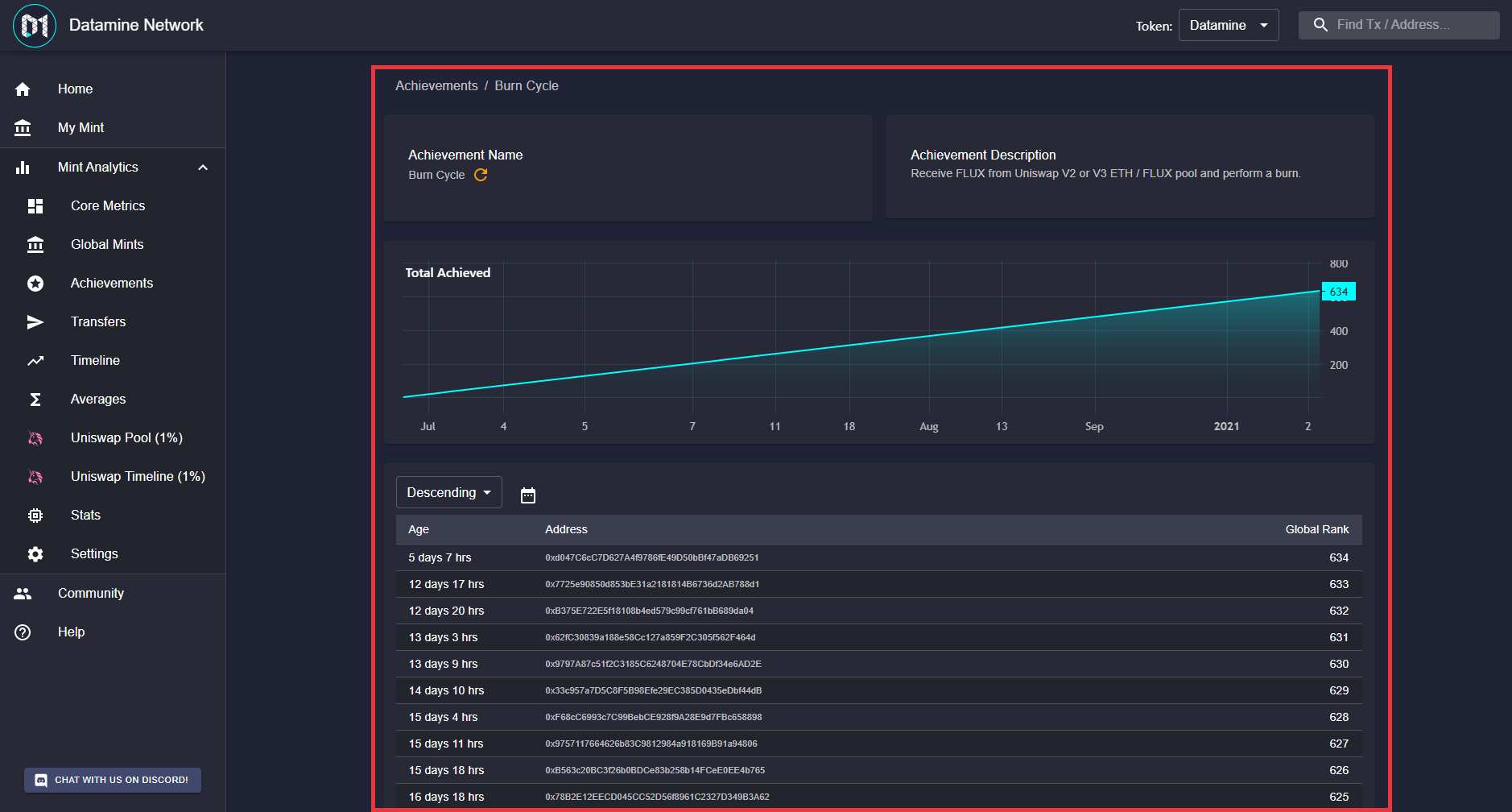The height and width of the screenshot is (812, 1512).
Task: Click the Global Rank column header
Action: 1316,529
